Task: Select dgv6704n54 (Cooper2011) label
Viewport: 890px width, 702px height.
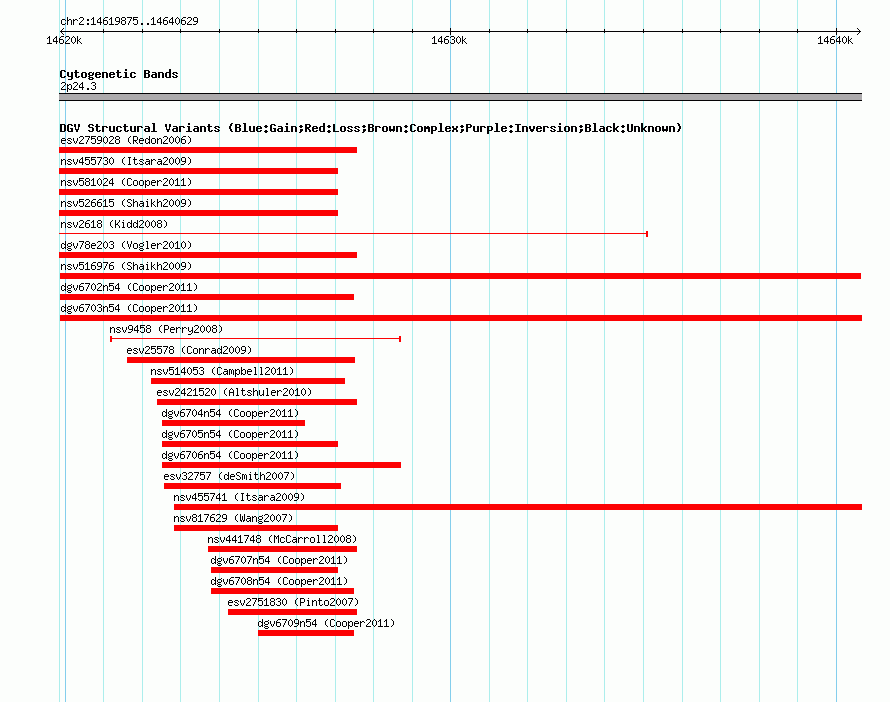Action: (230, 413)
